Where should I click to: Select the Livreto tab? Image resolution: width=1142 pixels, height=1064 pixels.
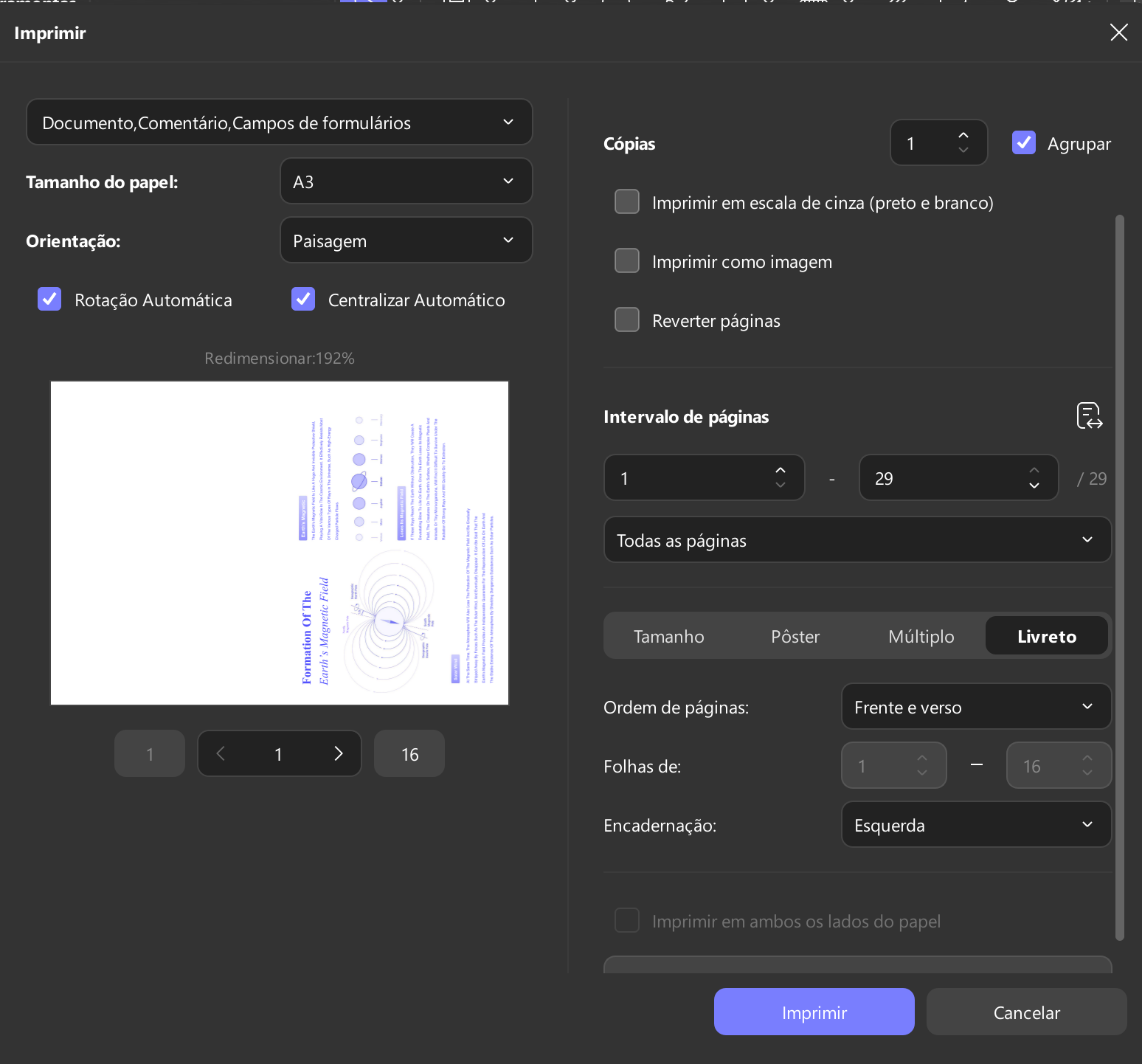coord(1047,636)
